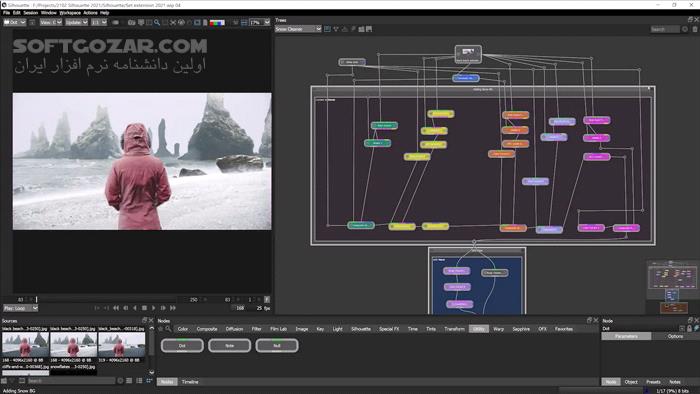This screenshot has width=700, height=394.
Task: Play the clip forward
Action: coord(154,308)
